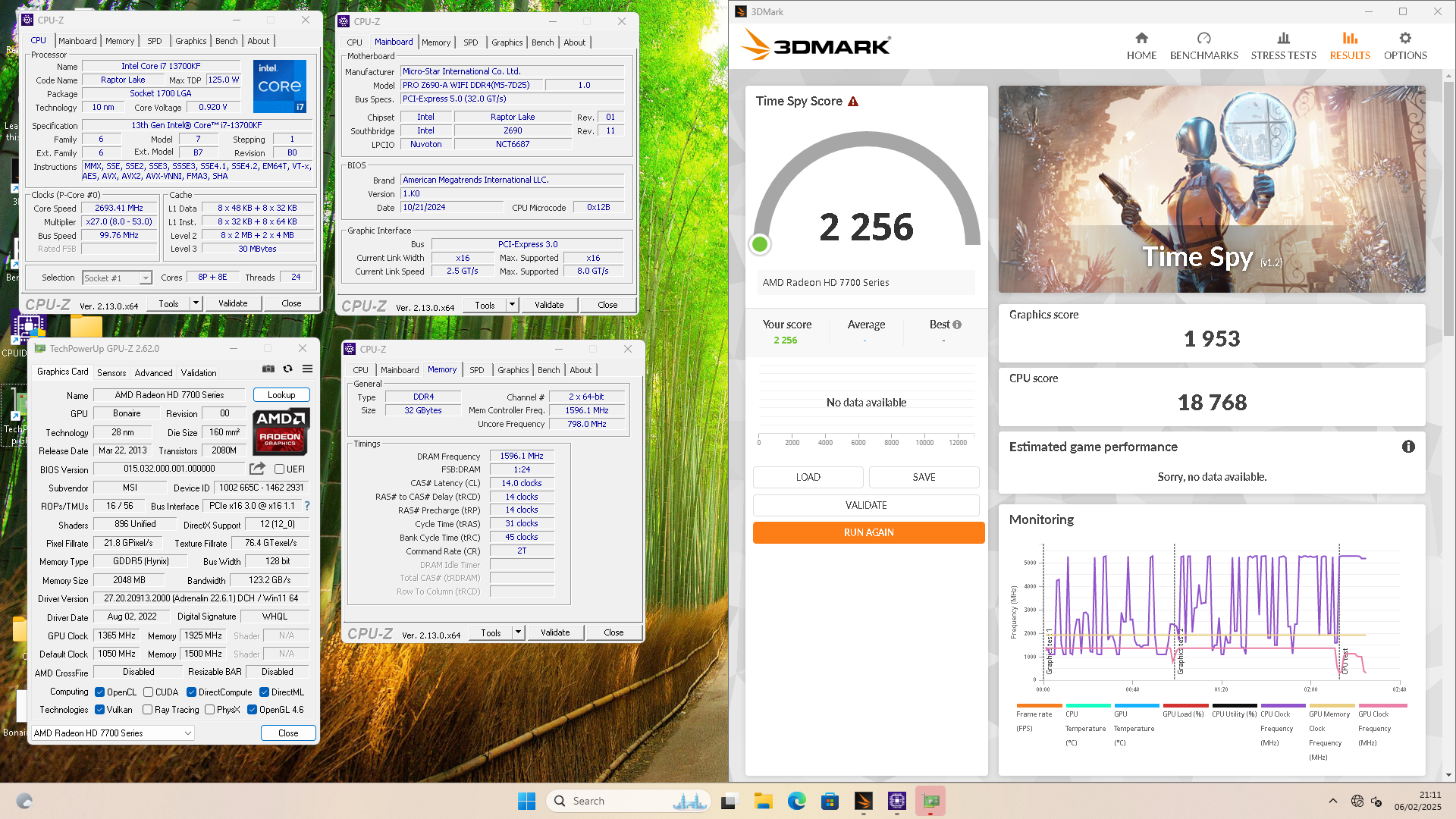Toggle the CUDA checkbox
Image resolution: width=1456 pixels, height=819 pixels.
[149, 692]
